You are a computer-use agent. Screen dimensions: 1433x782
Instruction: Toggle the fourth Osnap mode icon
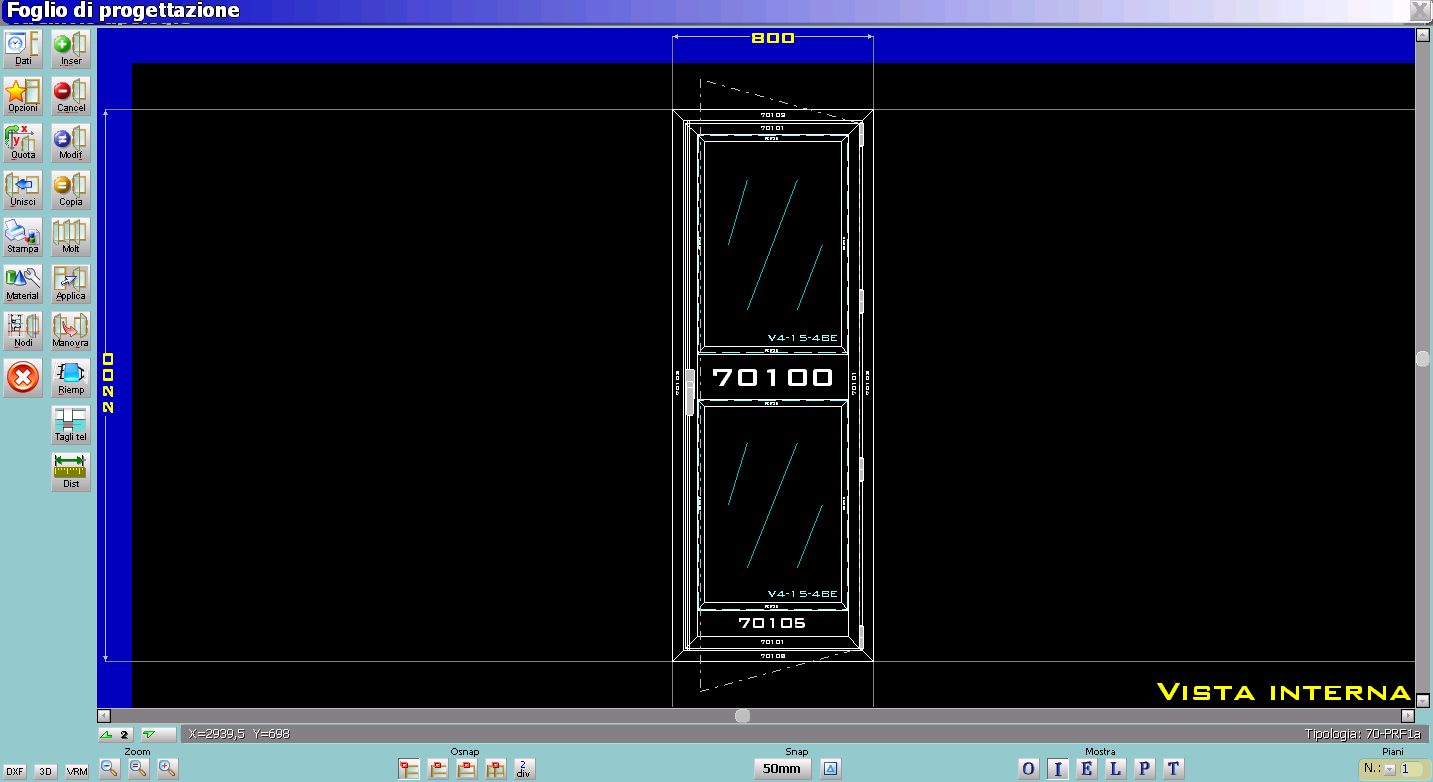pyautogui.click(x=495, y=769)
